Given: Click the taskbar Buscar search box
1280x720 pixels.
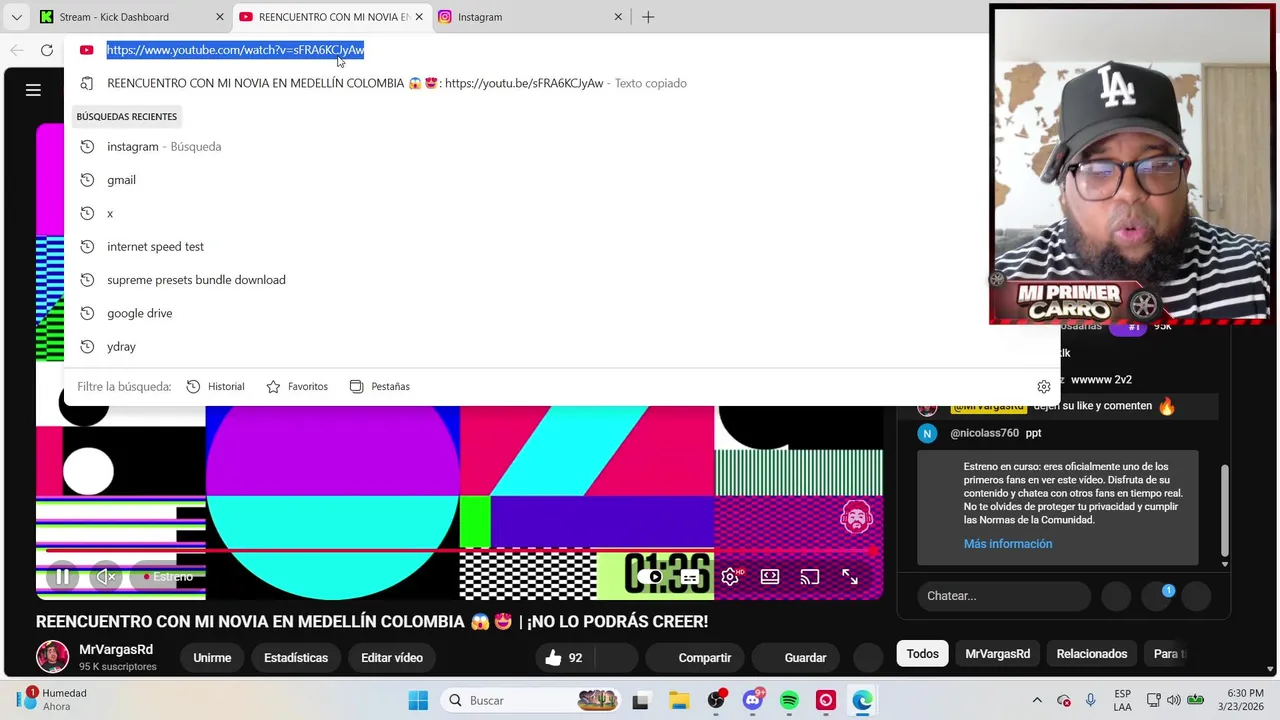Looking at the screenshot, I should pos(533,700).
